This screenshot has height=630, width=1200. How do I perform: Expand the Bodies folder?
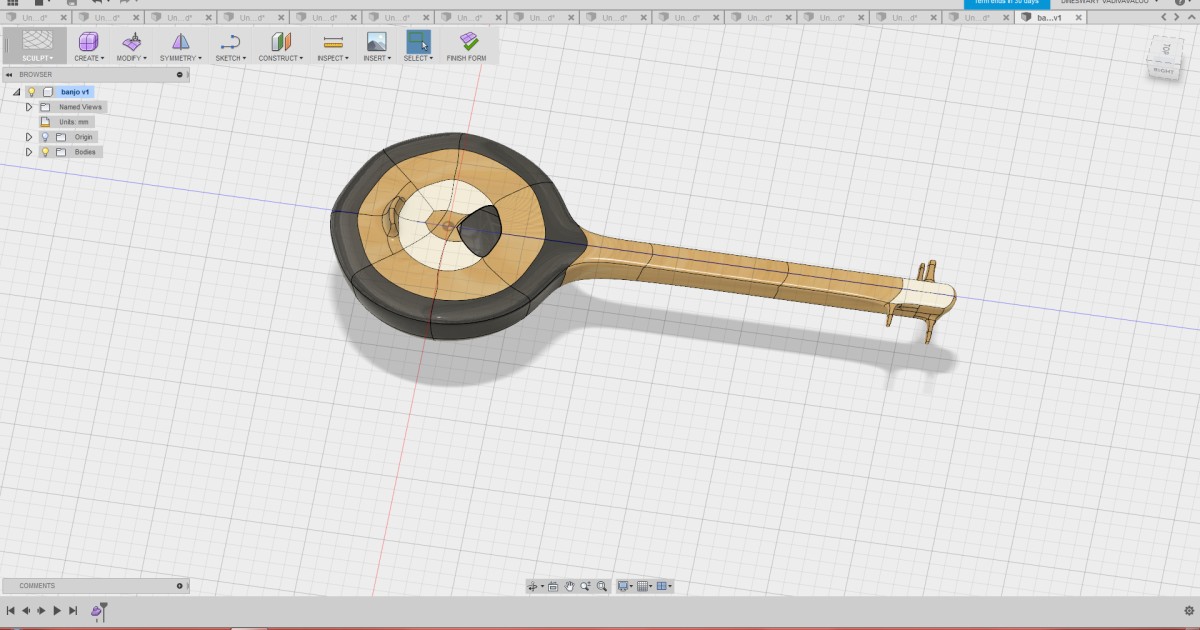pos(29,151)
